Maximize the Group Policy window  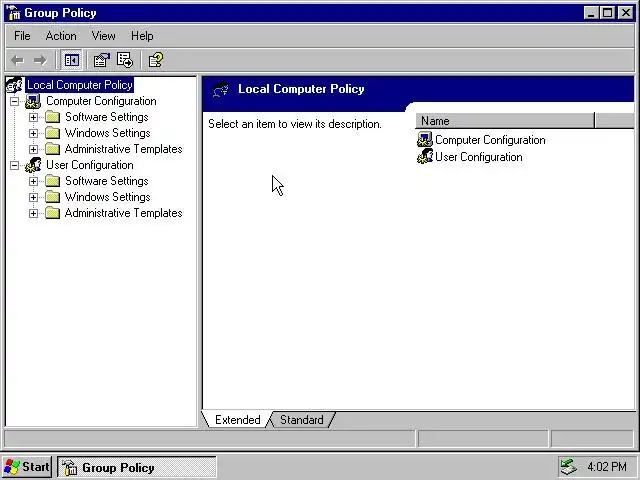coord(607,13)
